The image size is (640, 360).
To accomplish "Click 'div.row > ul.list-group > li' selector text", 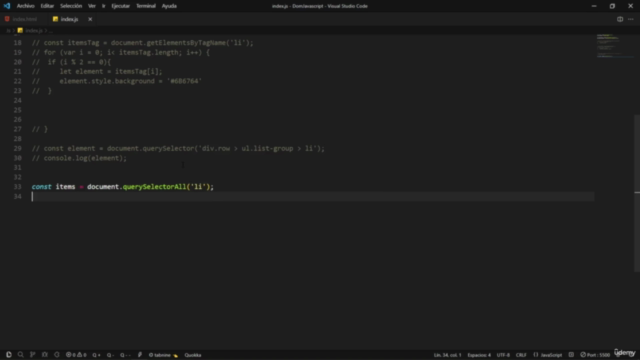I will click(257, 149).
